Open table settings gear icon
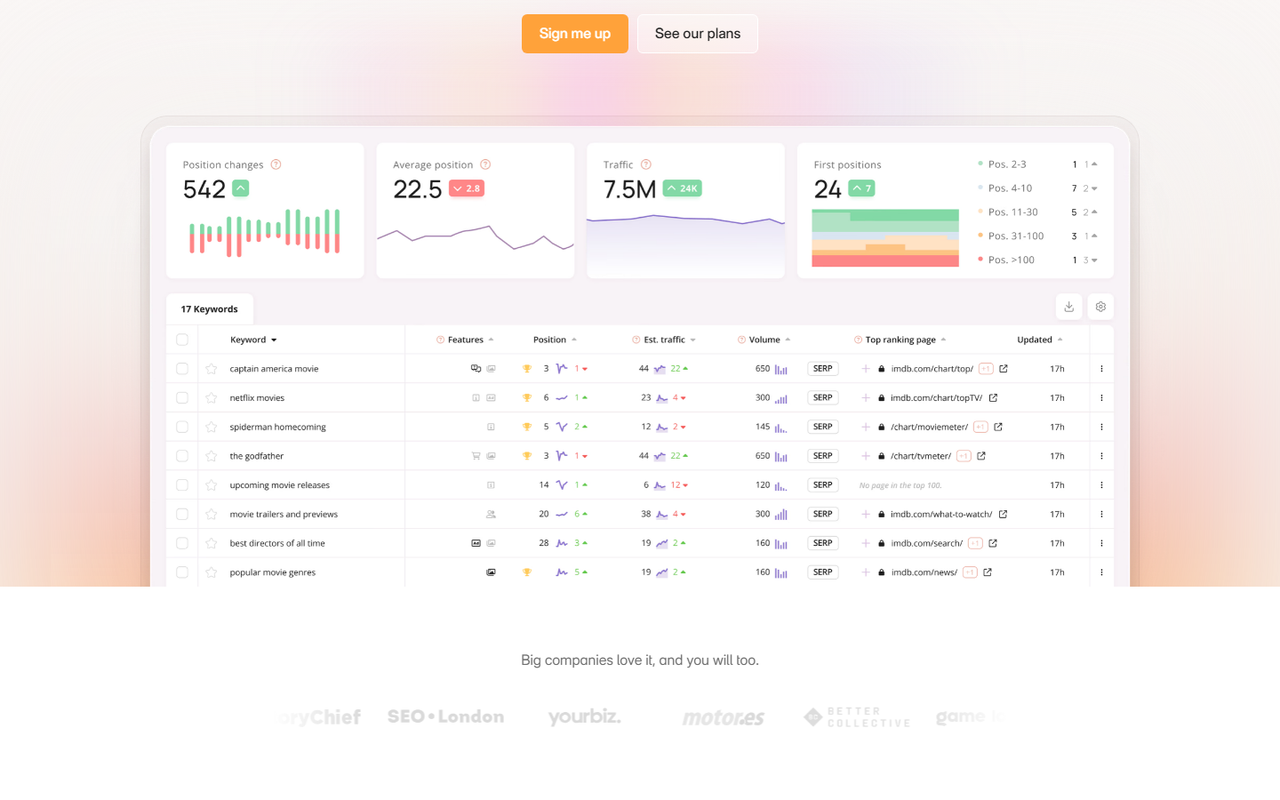This screenshot has width=1280, height=800. 1101,307
